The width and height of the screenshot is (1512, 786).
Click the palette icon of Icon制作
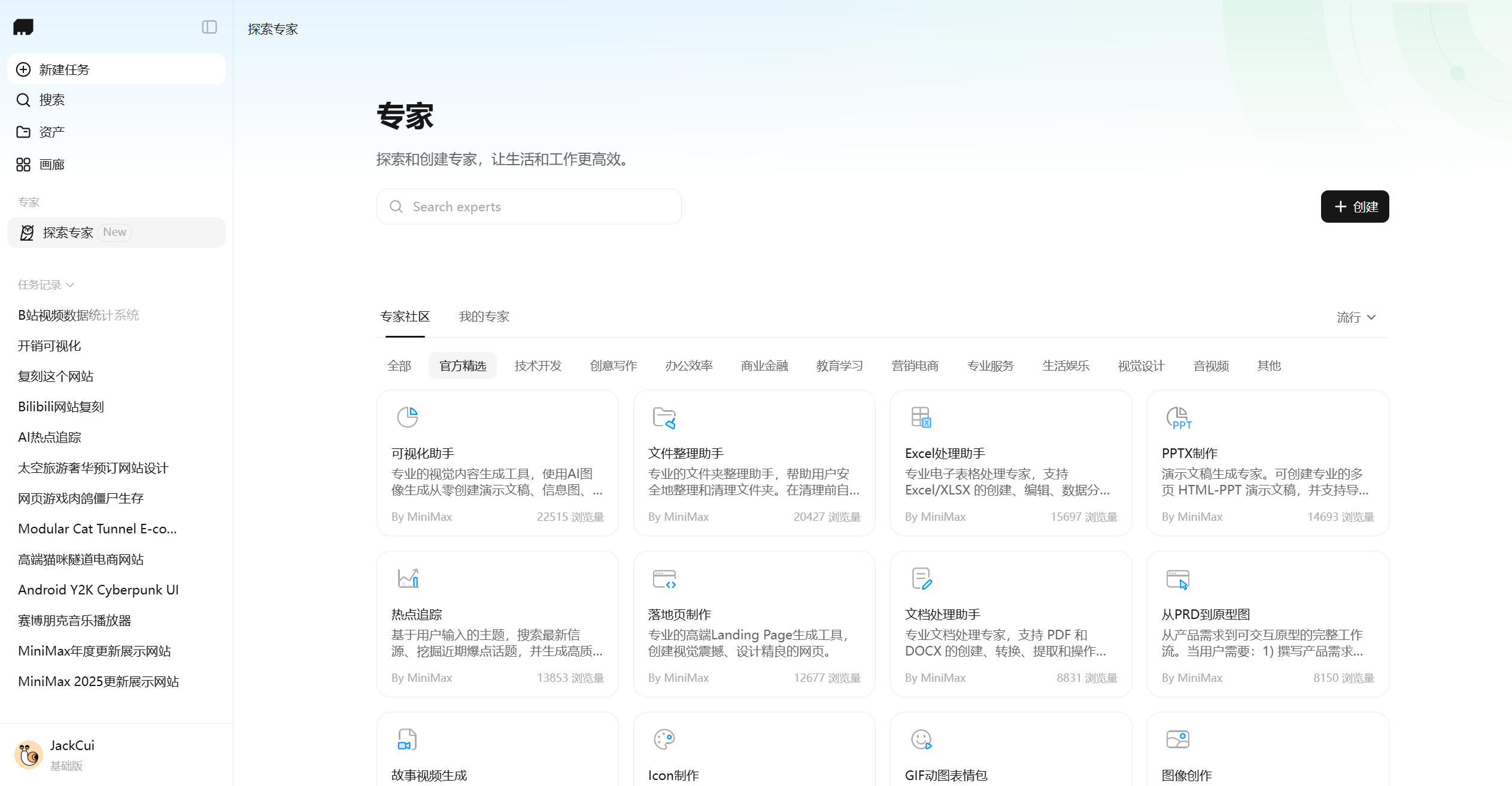click(x=664, y=739)
